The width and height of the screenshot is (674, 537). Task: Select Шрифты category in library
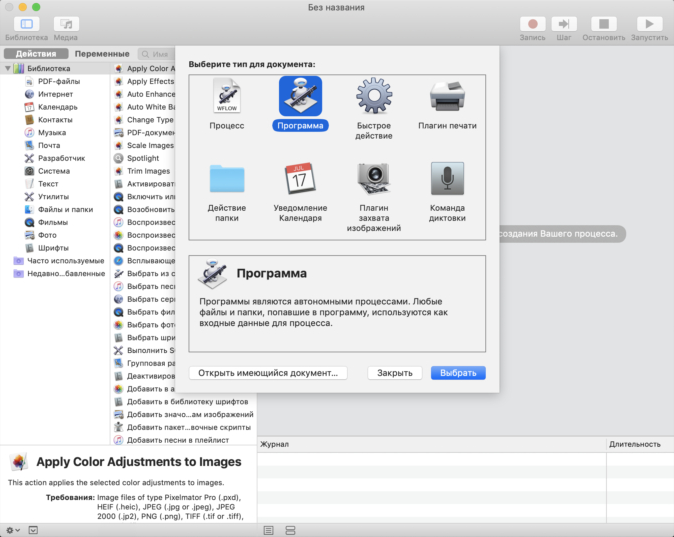point(55,248)
